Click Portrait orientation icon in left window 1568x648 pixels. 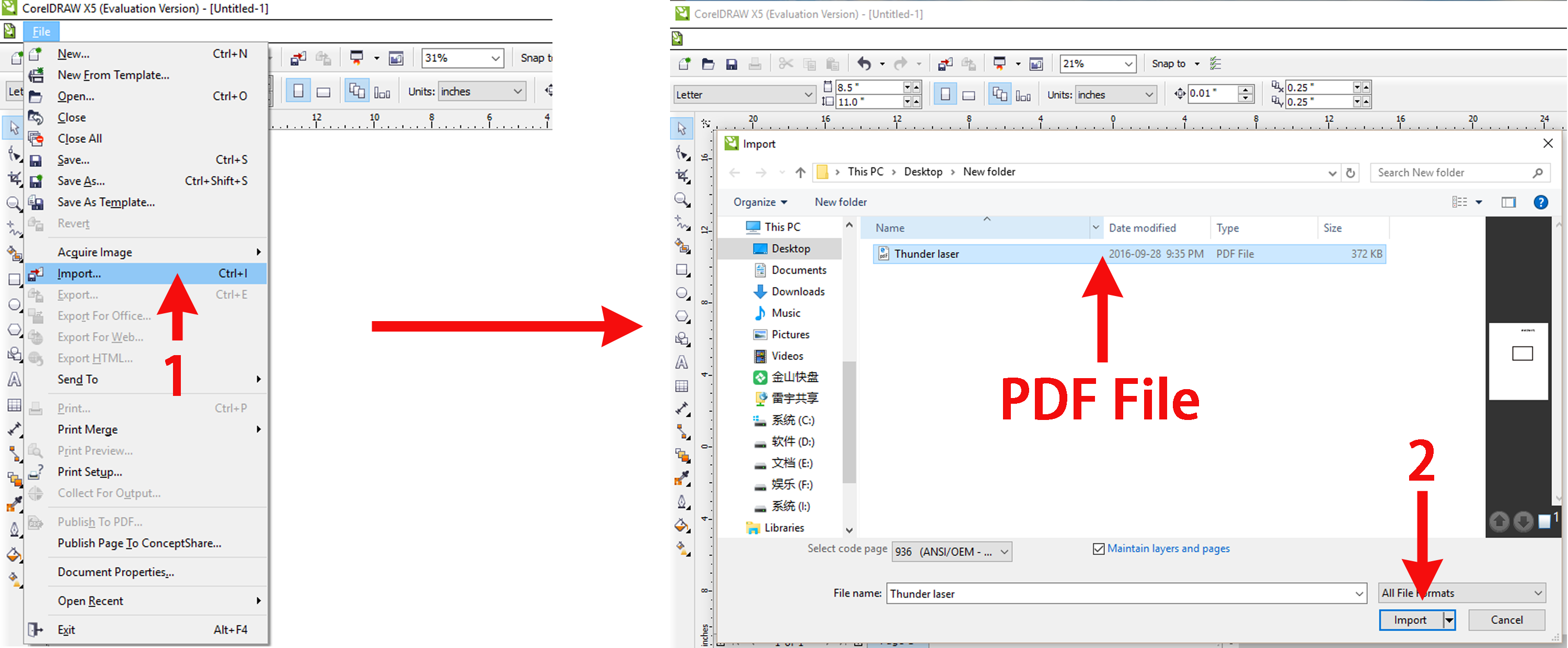[x=298, y=92]
